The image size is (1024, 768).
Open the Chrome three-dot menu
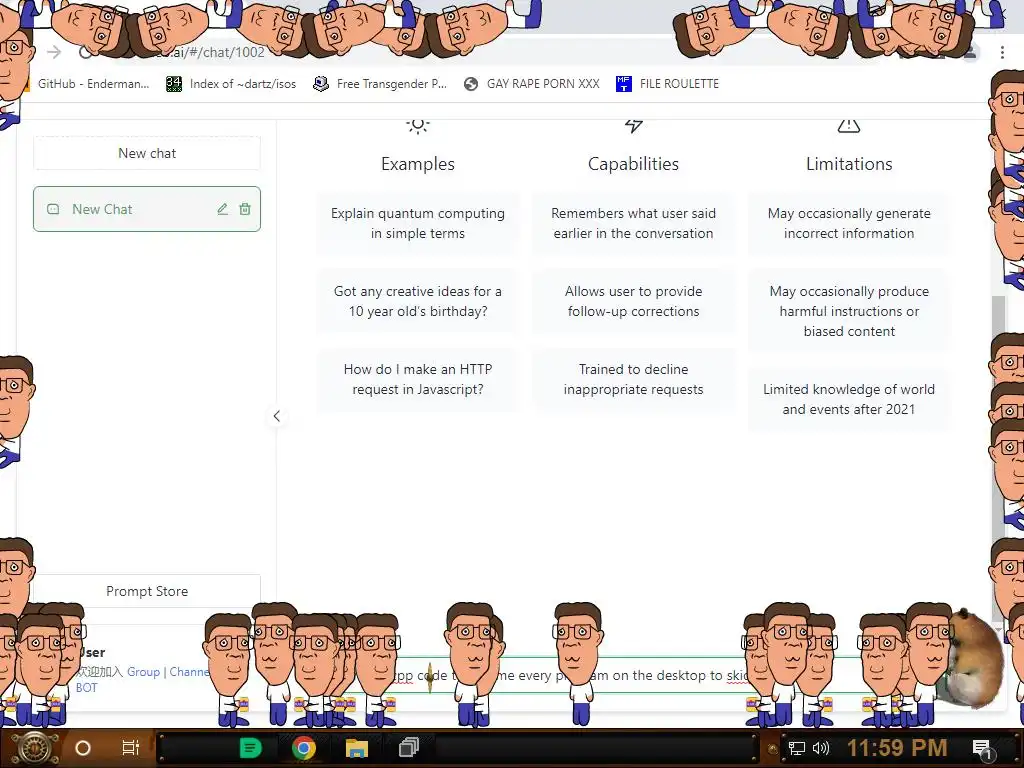[x=1002, y=52]
